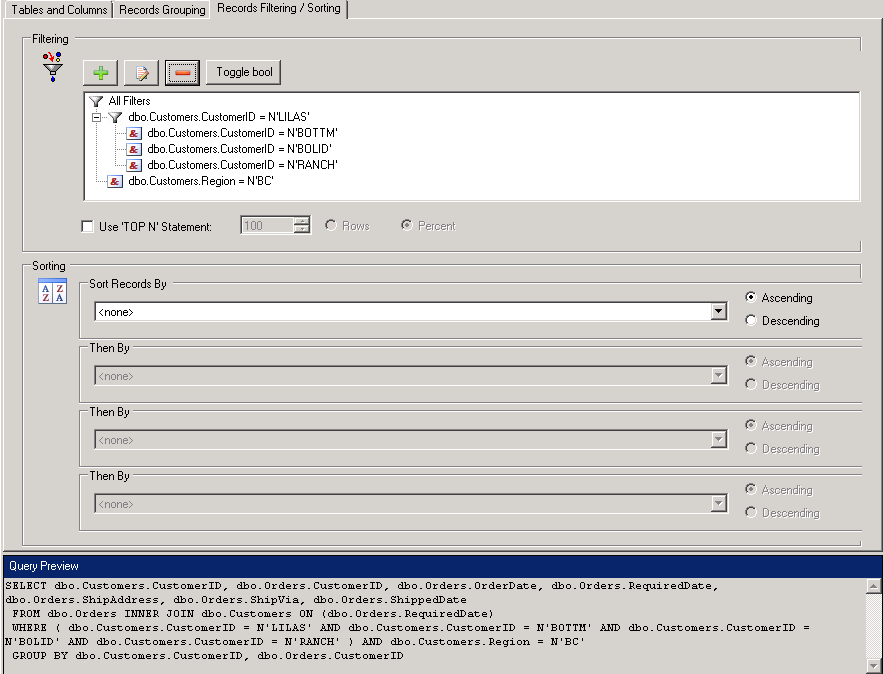Click the AZ sort icon in Sorting section
Viewport: 884px width, 674px height.
pos(52,291)
